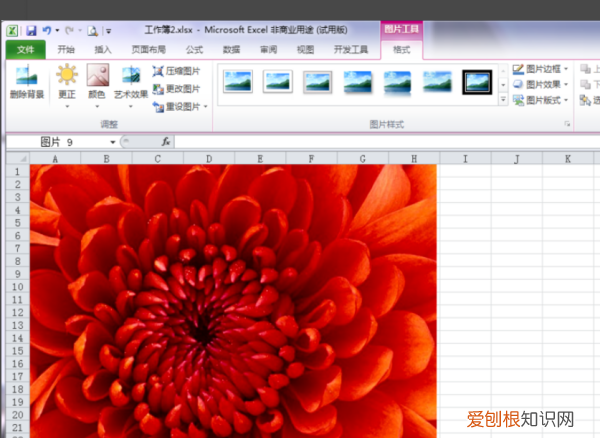600x438 pixels.
Task: Click the Selection Pane icon in Arrange group
Action: coord(585,100)
